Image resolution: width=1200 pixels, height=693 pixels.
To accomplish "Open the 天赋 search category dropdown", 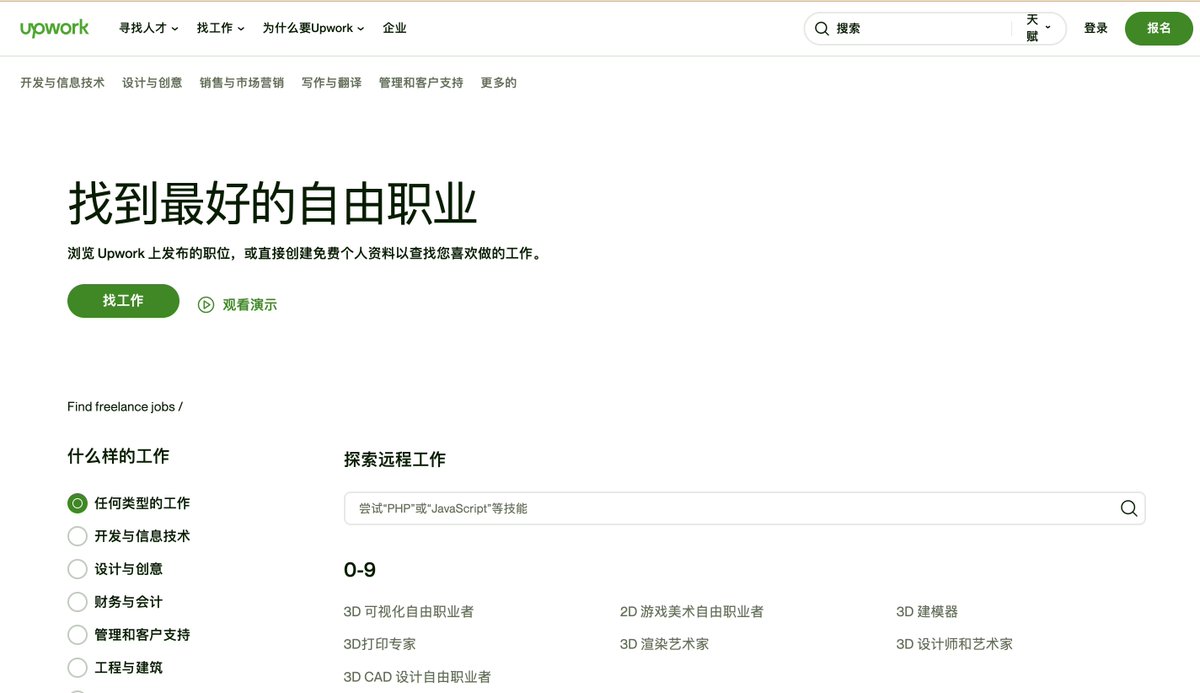I will pyautogui.click(x=1039, y=29).
